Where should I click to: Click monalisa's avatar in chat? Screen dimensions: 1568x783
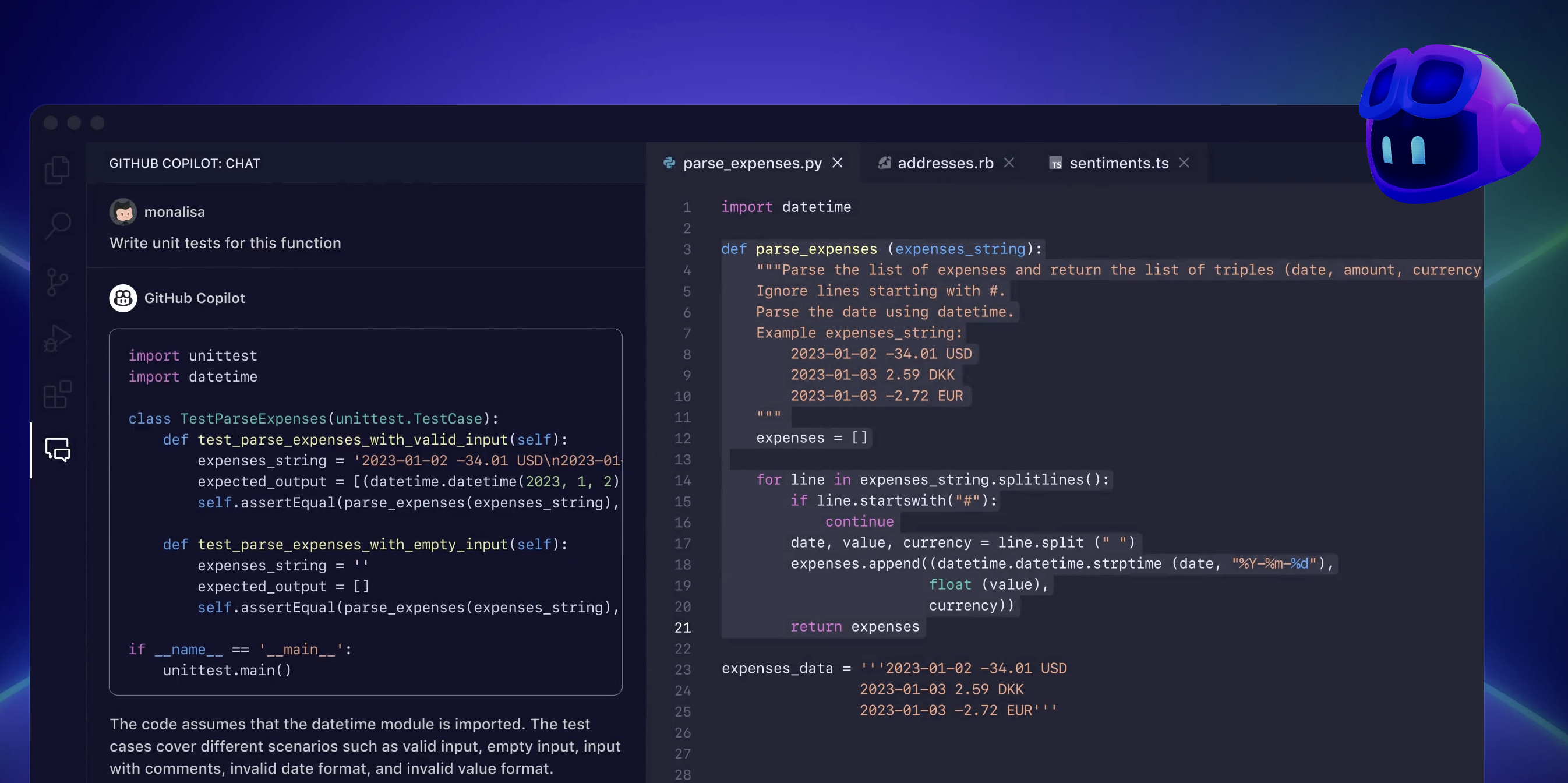point(123,212)
